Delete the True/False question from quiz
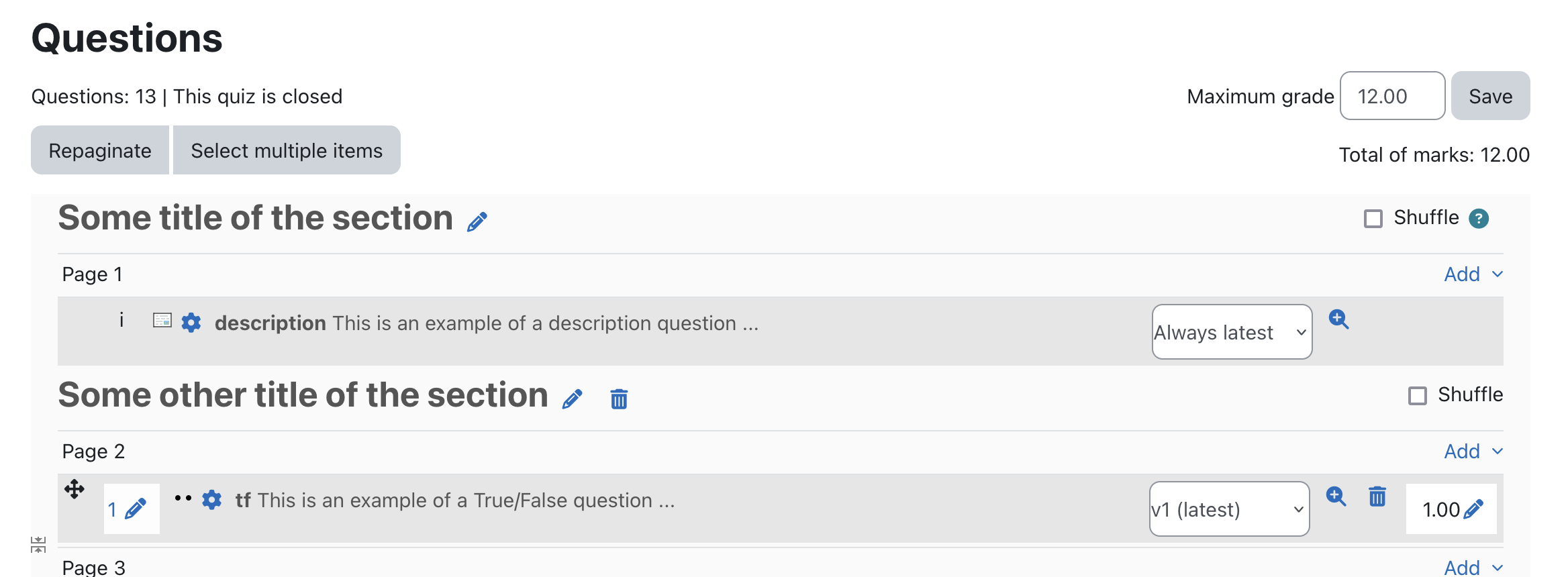 coord(1377,496)
